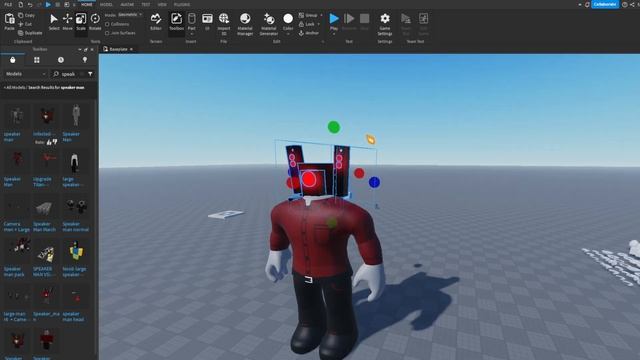
Task: Click the Copy button
Action: pyautogui.click(x=27, y=15)
